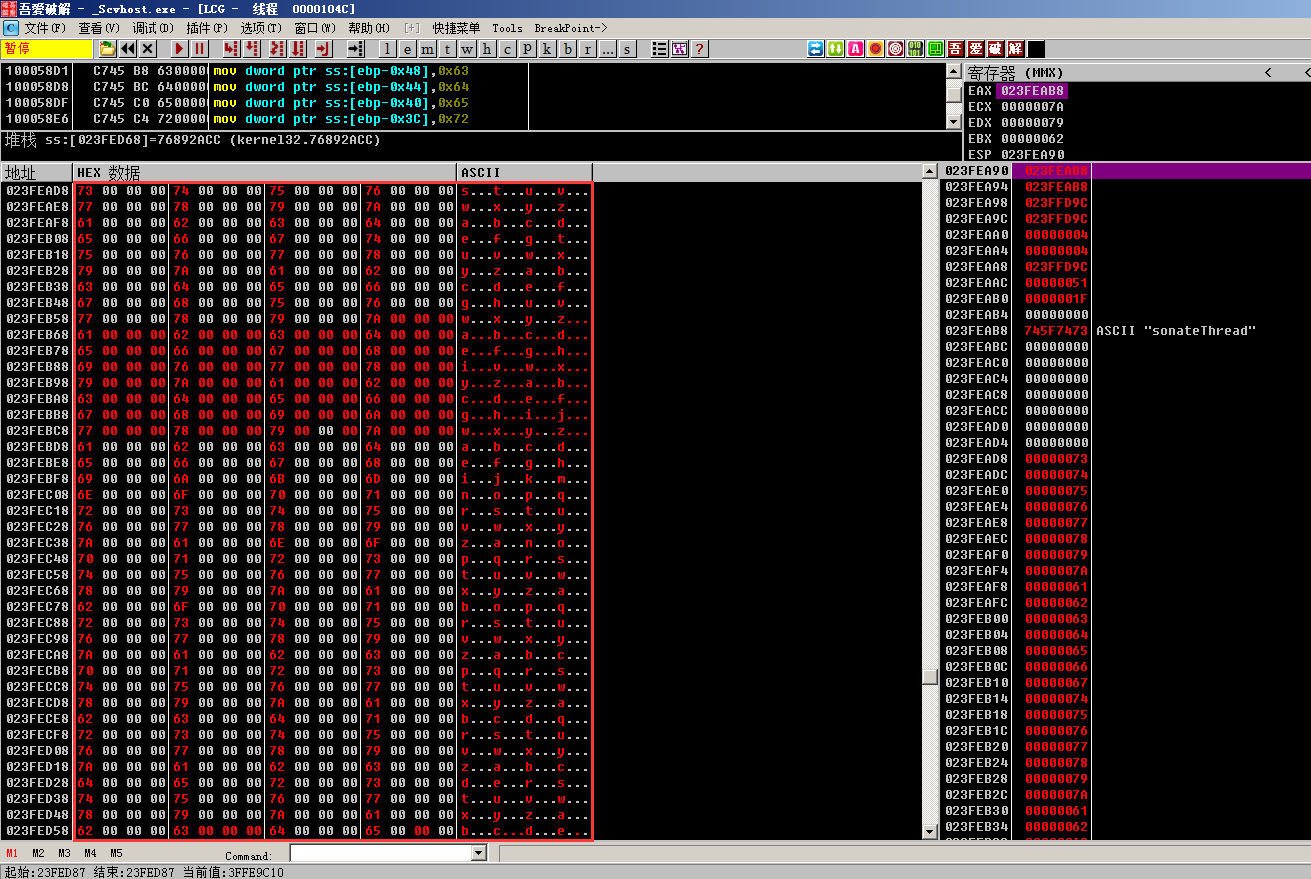1311x879 pixels.
Task: Switch to memory dump tab M5
Action: click(x=116, y=853)
